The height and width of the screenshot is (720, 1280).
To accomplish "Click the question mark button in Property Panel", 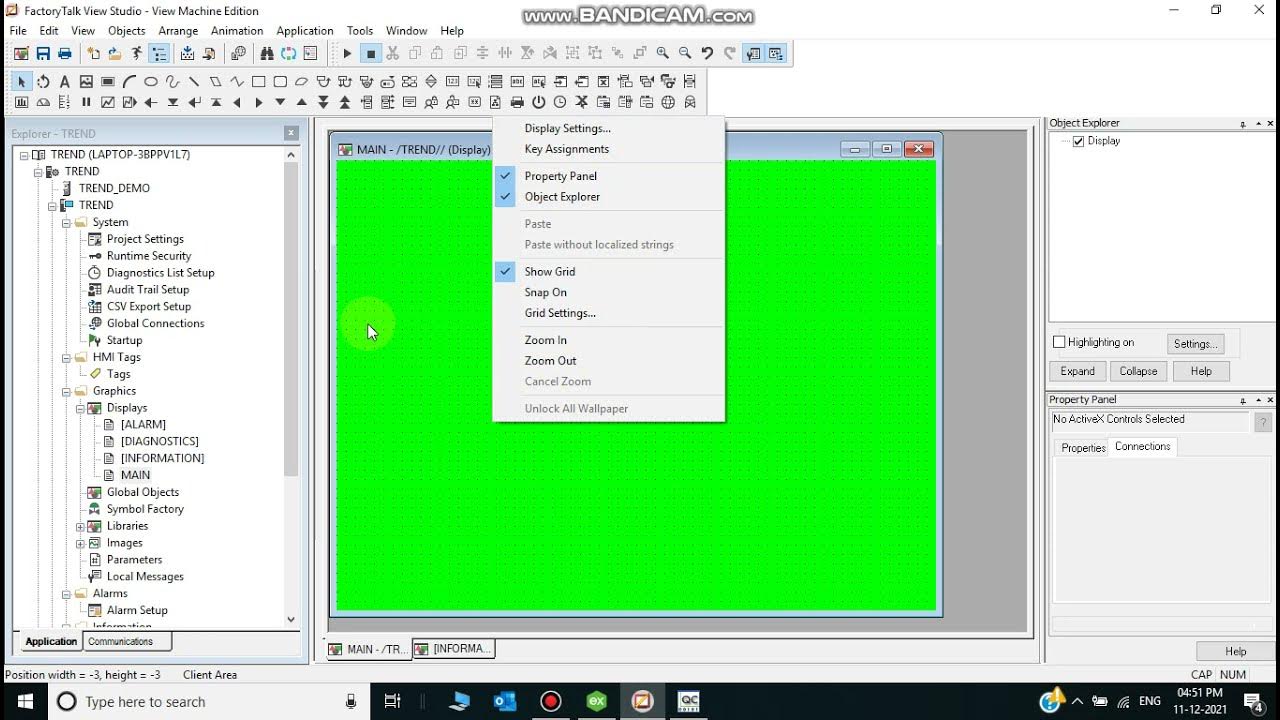I will [1263, 422].
